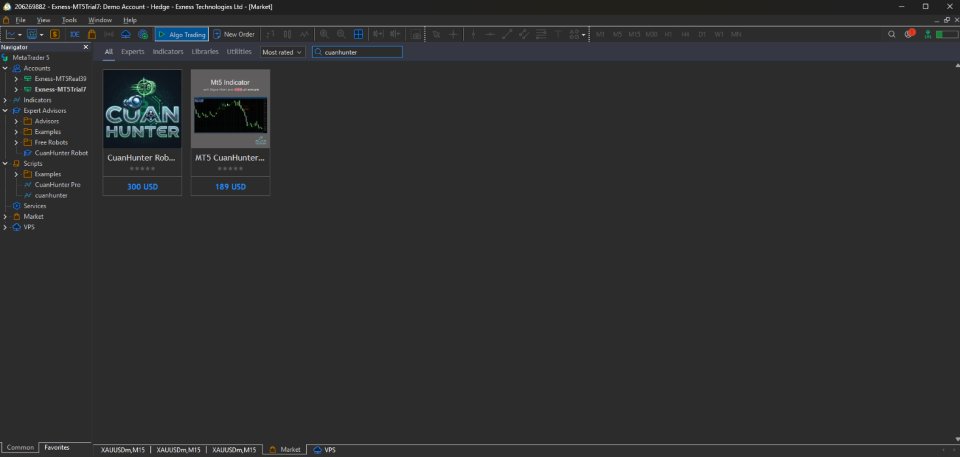Expand the Indicators tree node
The width and height of the screenshot is (960, 457).
point(6,100)
